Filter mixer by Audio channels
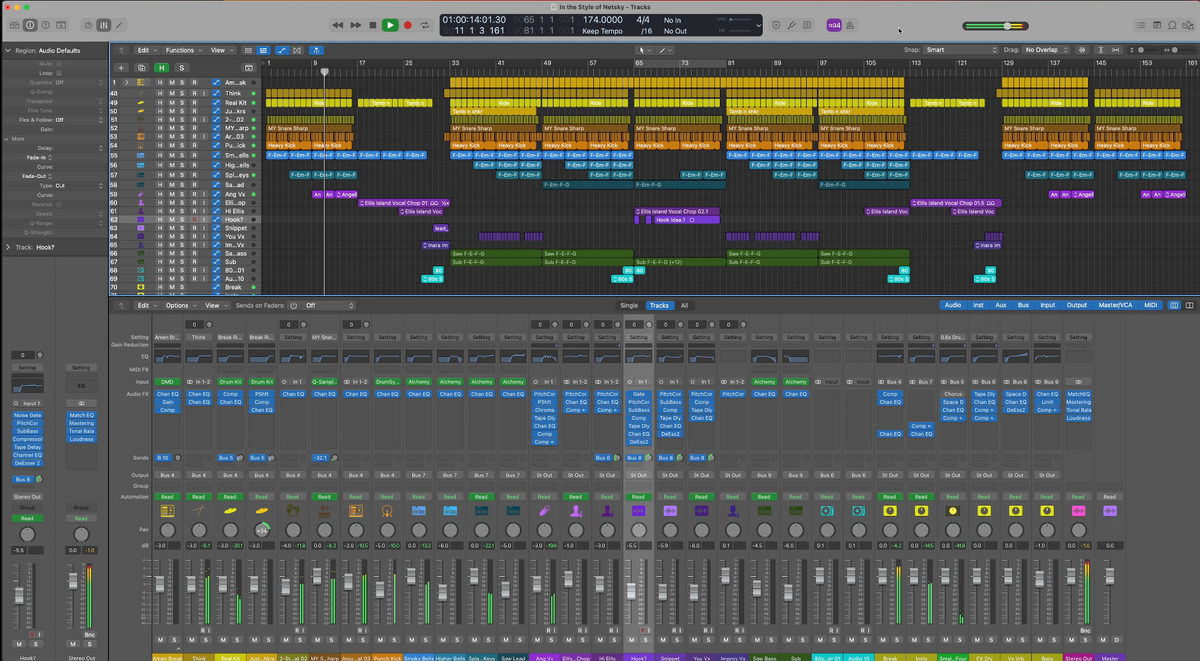Viewport: 1200px width, 661px height. click(953, 305)
